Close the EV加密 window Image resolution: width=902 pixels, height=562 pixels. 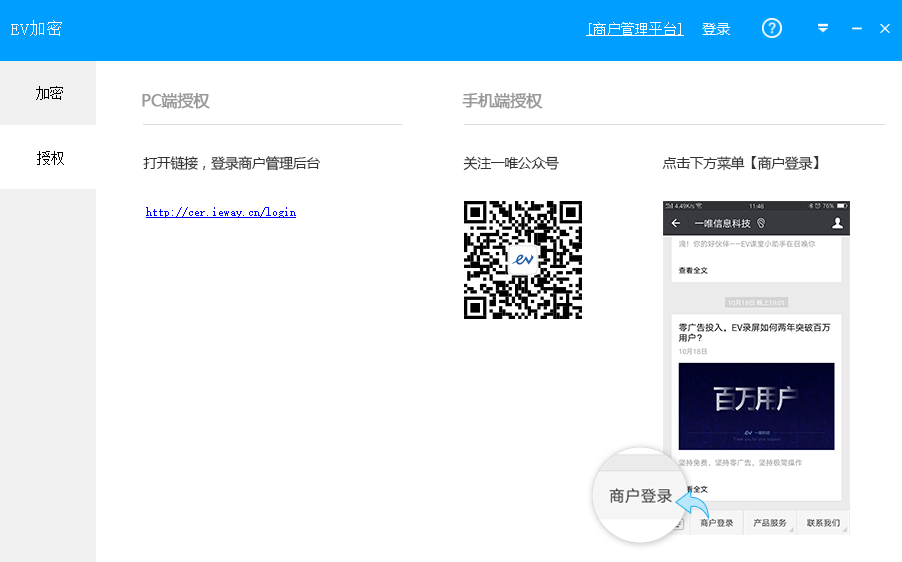click(885, 28)
